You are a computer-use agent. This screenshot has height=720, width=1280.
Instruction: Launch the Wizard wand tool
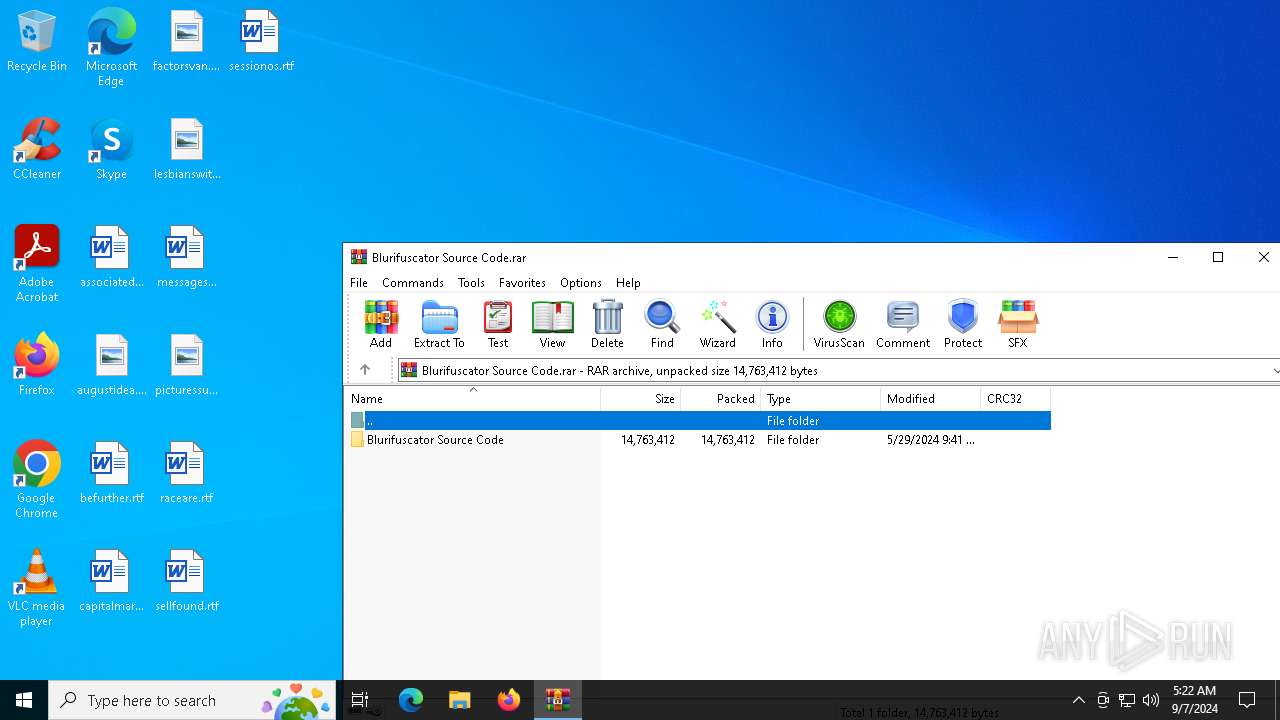pos(717,324)
